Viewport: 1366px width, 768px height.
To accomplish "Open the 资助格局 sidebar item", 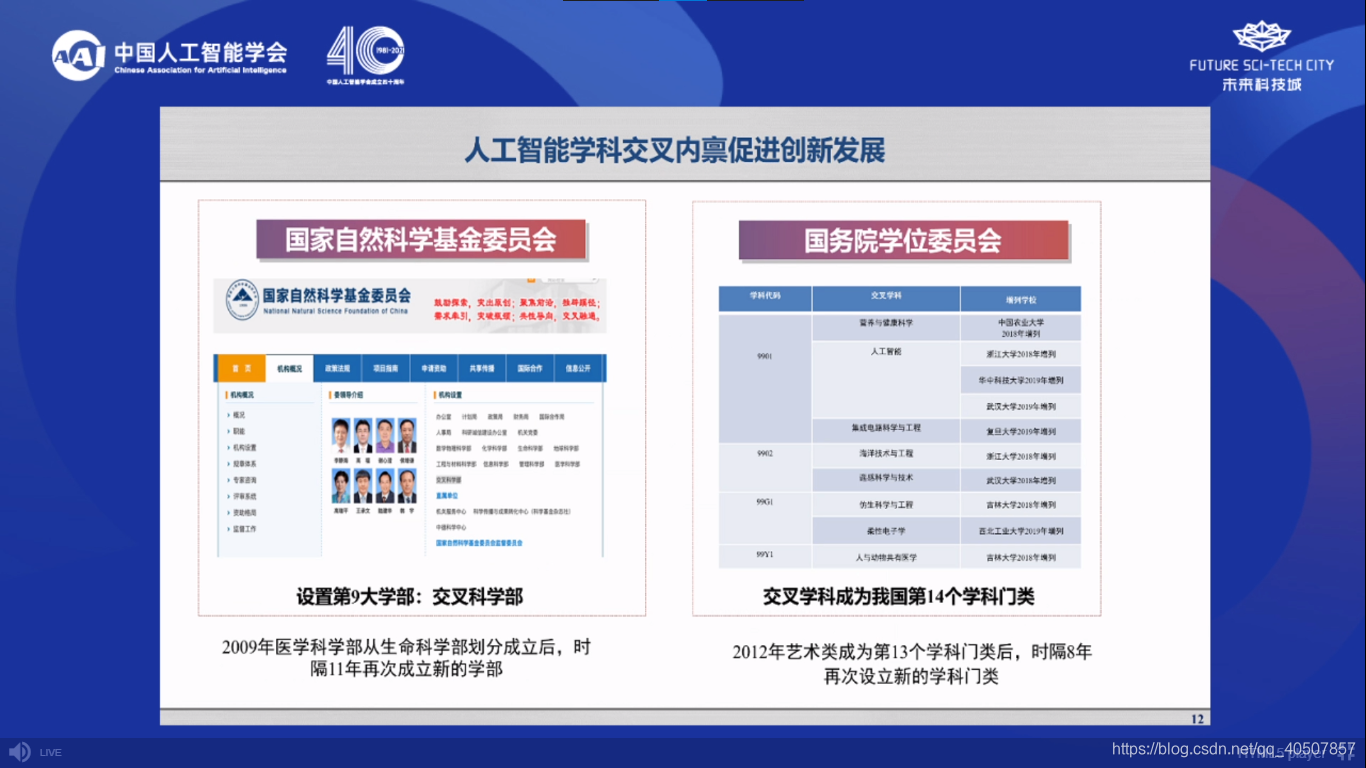I will [244, 512].
